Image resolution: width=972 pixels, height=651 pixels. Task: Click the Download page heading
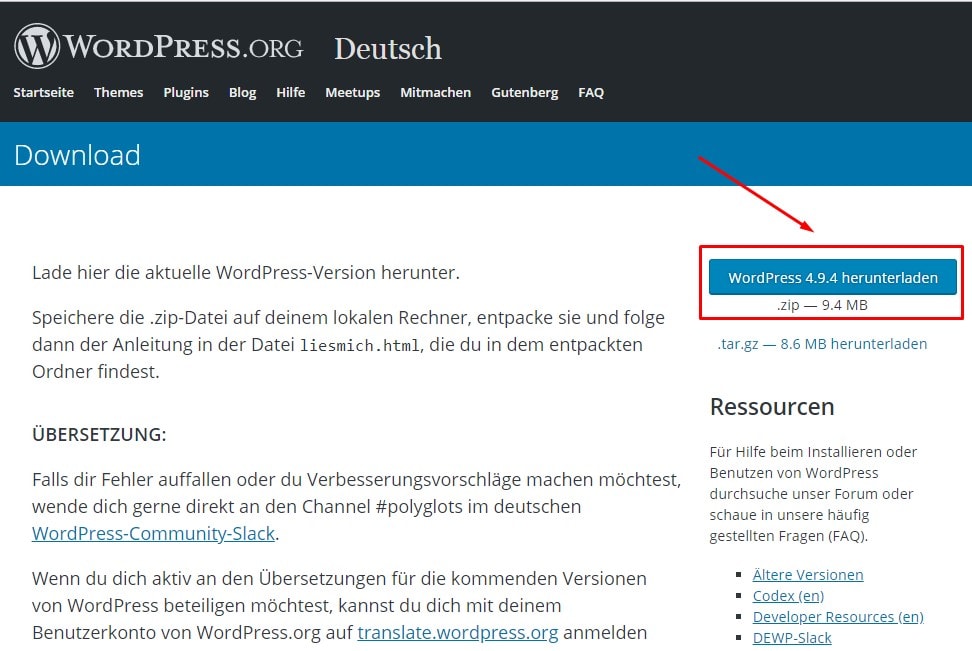(77, 155)
